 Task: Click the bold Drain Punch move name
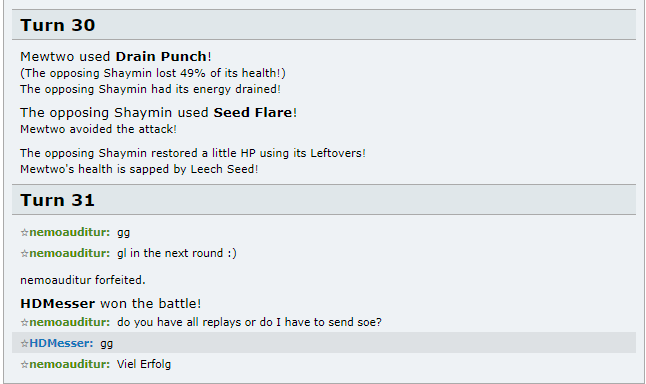(161, 56)
